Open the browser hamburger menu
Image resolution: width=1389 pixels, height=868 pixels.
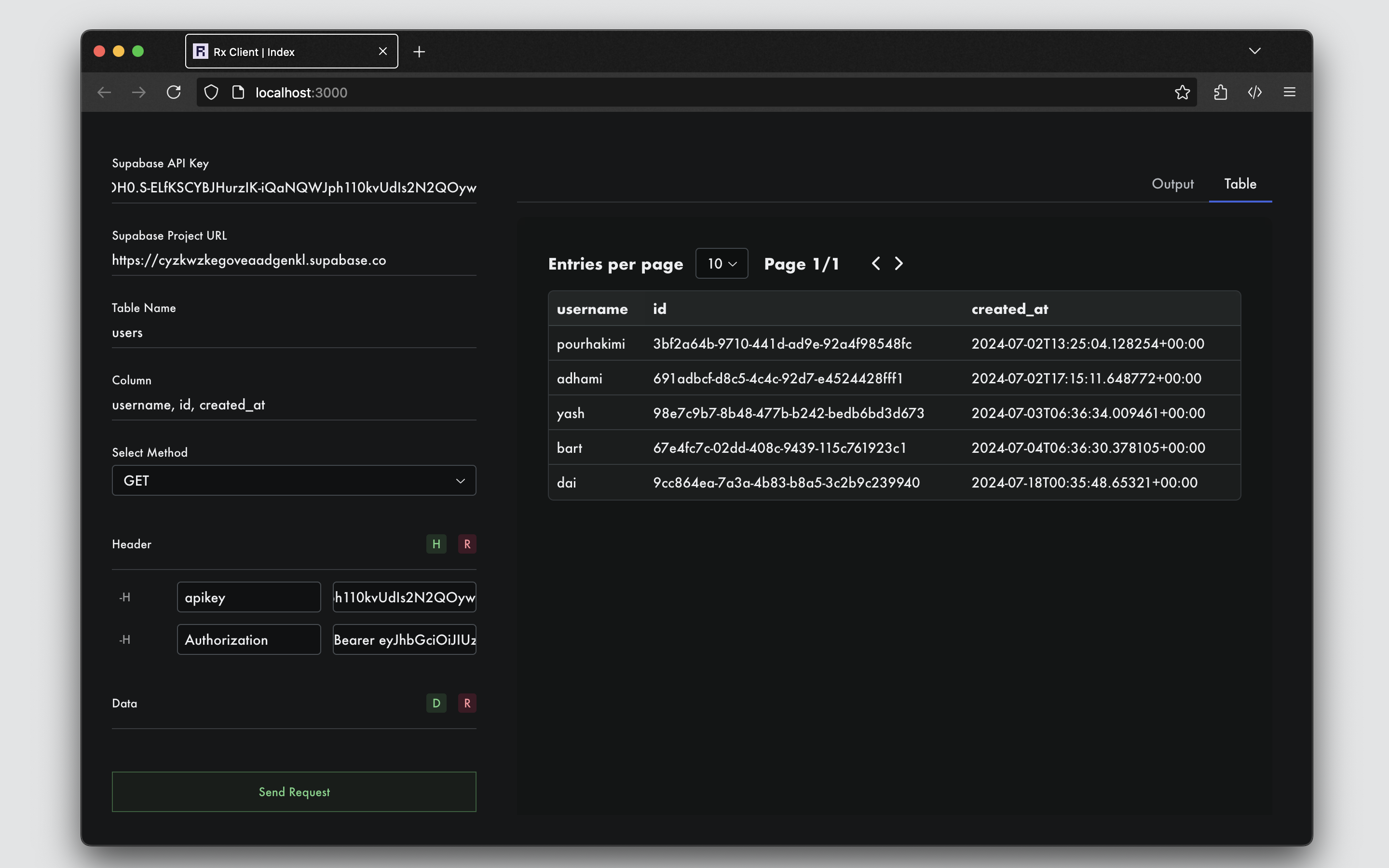1289,93
